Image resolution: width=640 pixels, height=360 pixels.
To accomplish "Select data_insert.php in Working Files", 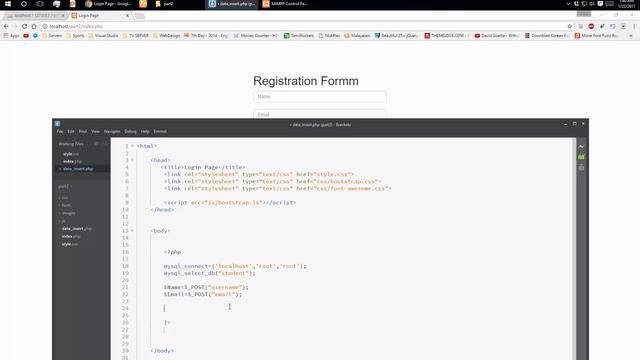I will [x=78, y=169].
